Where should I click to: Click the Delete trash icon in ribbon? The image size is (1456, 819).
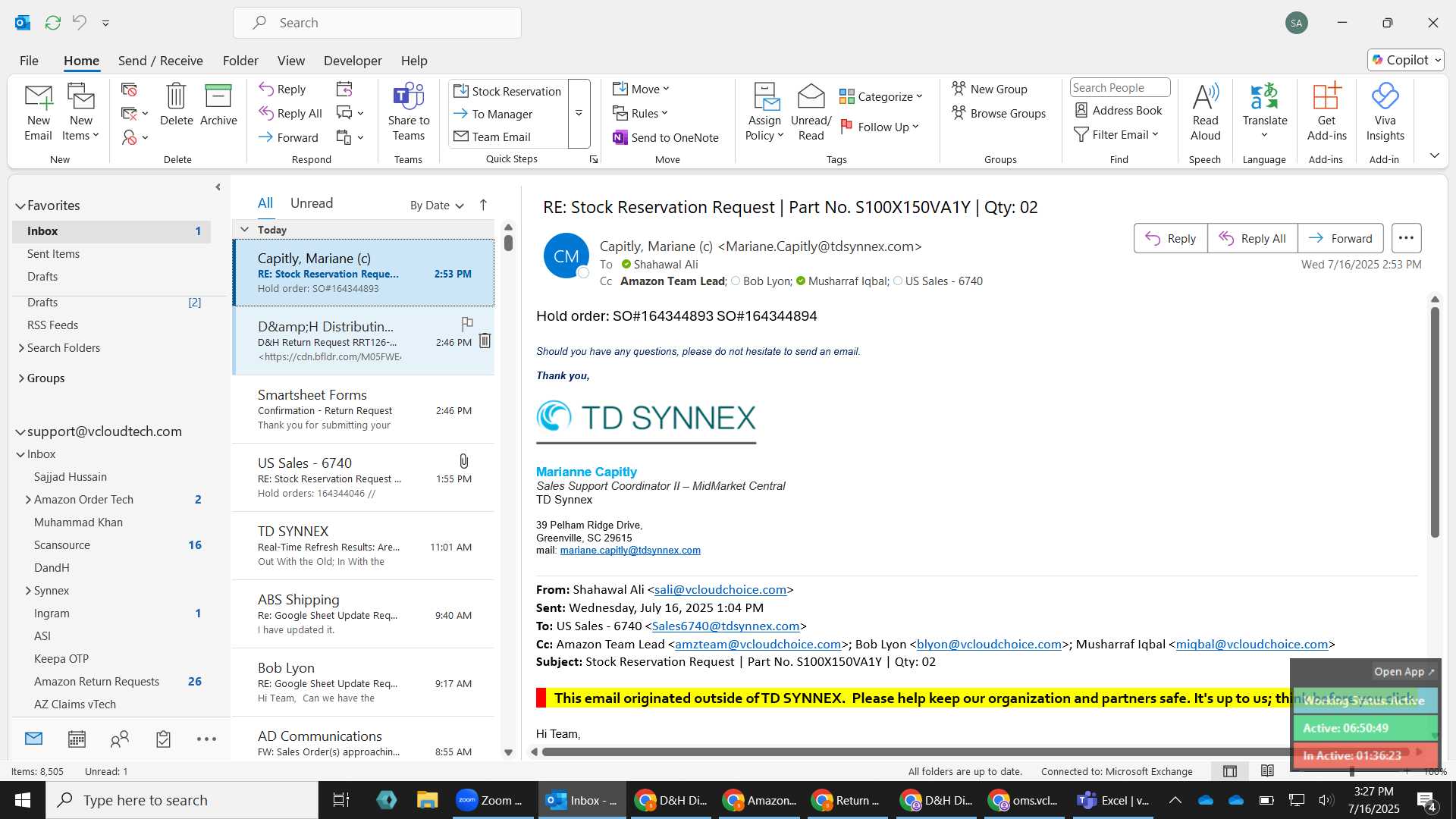point(176,96)
